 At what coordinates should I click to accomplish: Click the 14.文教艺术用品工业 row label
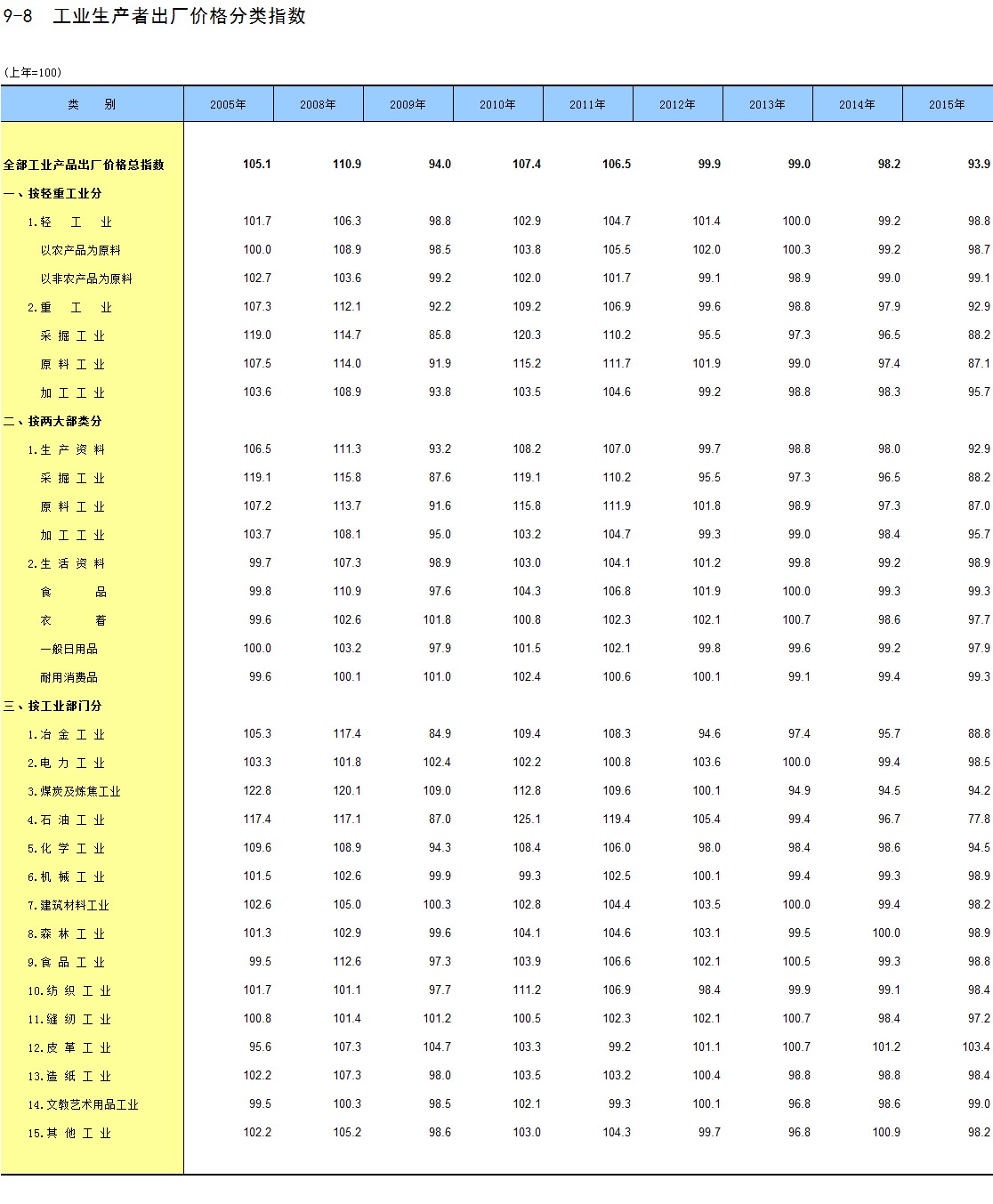click(x=83, y=1104)
